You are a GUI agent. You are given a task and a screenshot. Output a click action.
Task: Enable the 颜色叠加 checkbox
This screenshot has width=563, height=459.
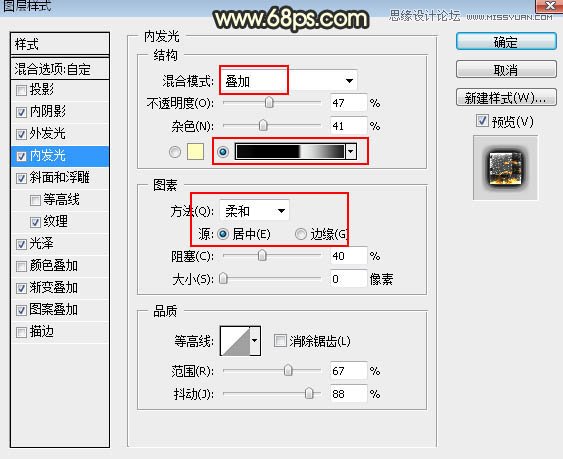pos(21,266)
